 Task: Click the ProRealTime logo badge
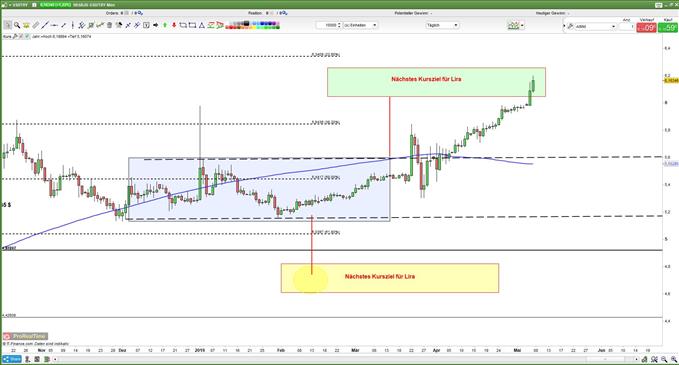25,336
